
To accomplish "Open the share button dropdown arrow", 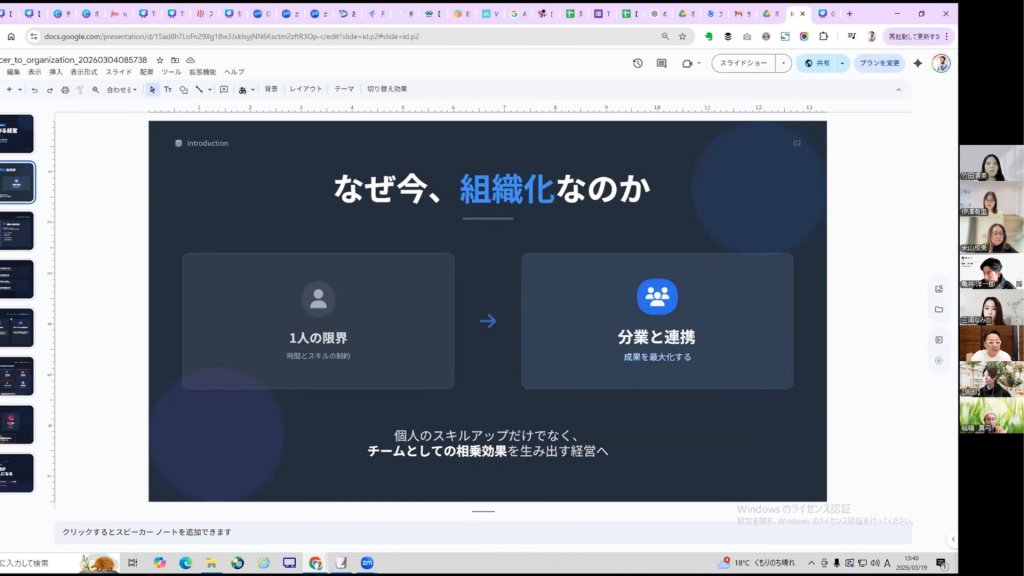I will (843, 63).
